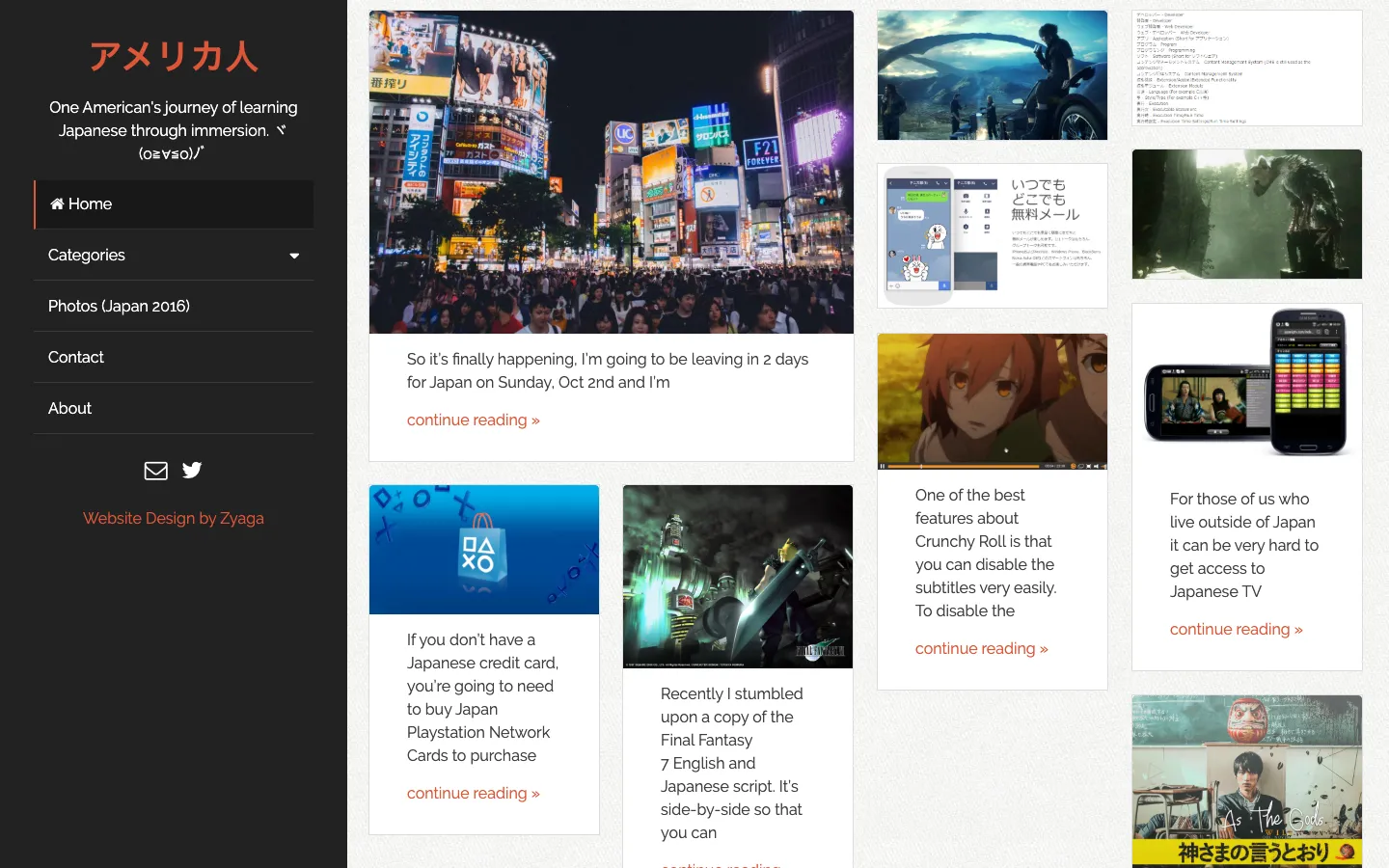
Task: Click the 'One of the best features' excerpt
Action: pyautogui.click(x=986, y=553)
